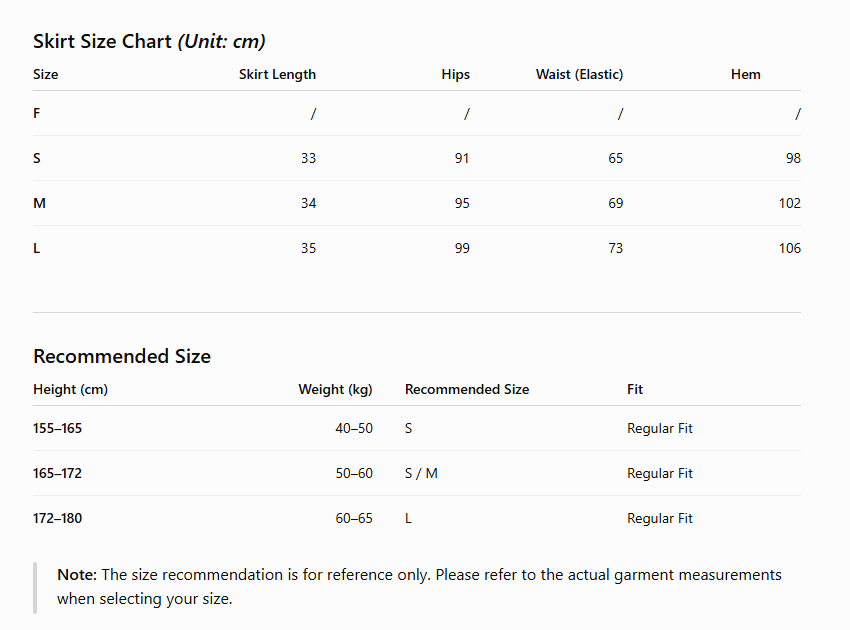Screen dimensions: 850x630
Task: Click the size F row label
Action: [x=36, y=113]
